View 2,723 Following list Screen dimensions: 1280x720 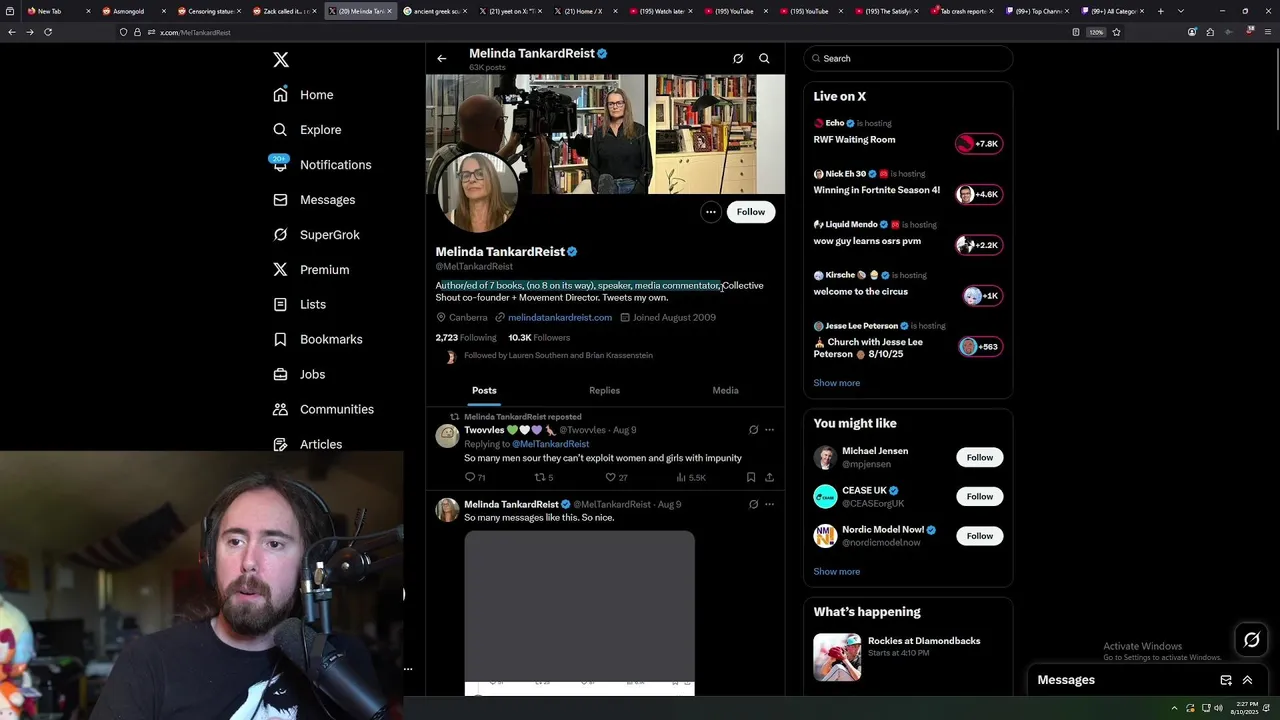[x=466, y=338]
